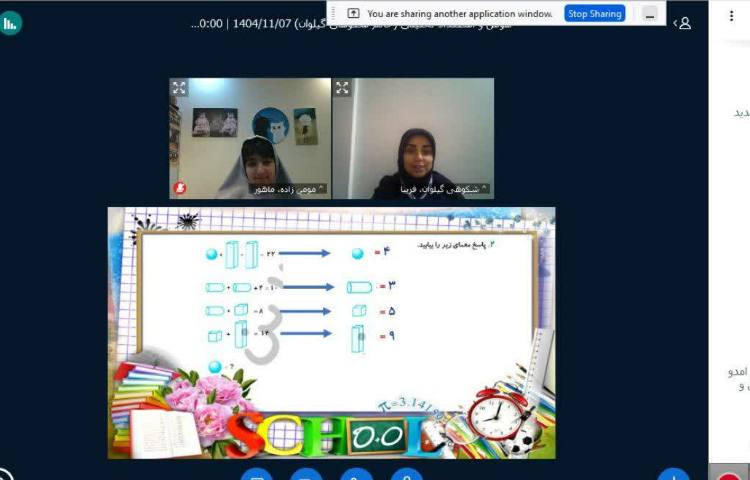Click the Stop Sharing button

[x=594, y=13]
